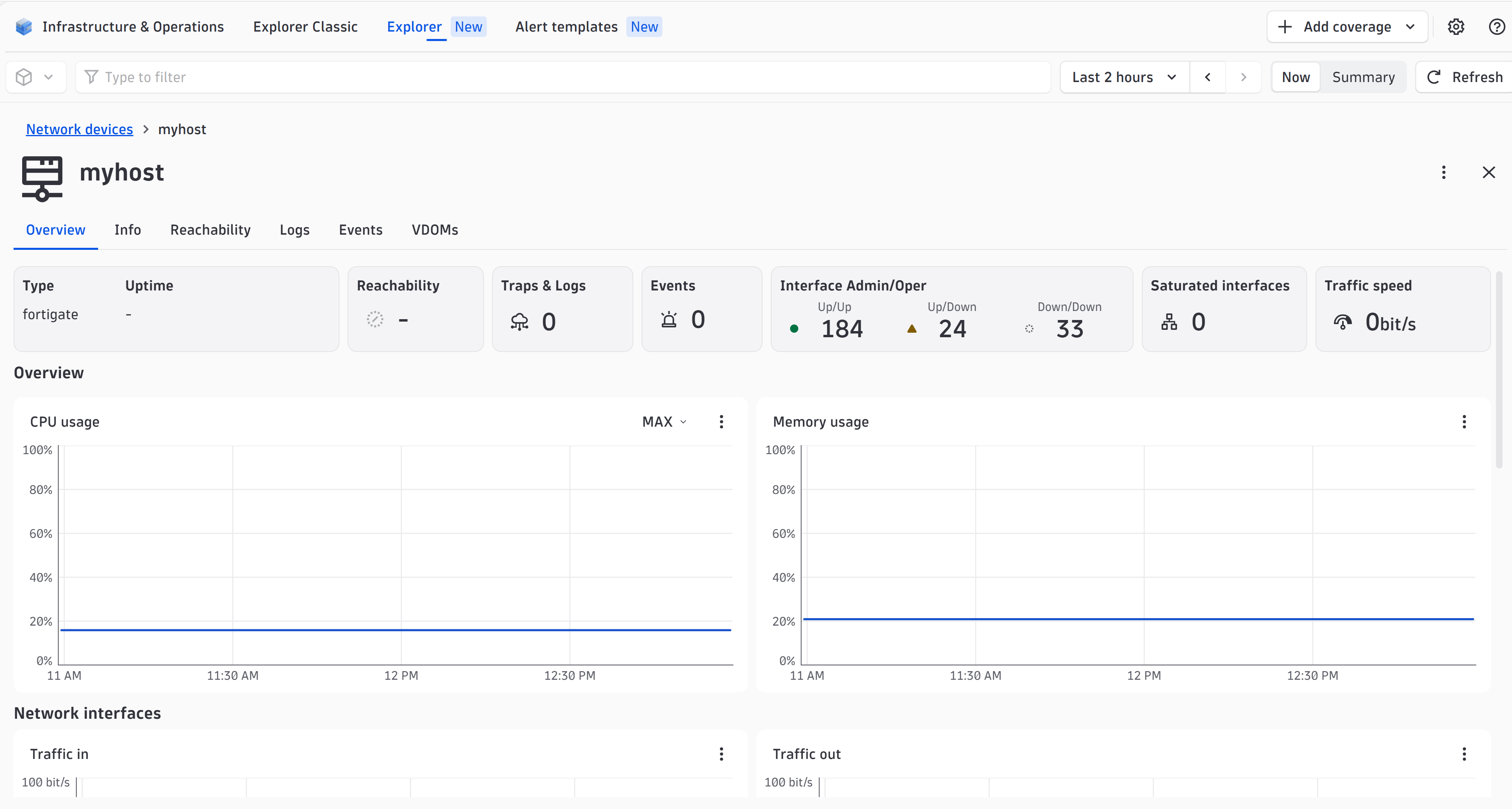
Task: Click the Traffic speed 0bit/s value
Action: (x=1390, y=322)
